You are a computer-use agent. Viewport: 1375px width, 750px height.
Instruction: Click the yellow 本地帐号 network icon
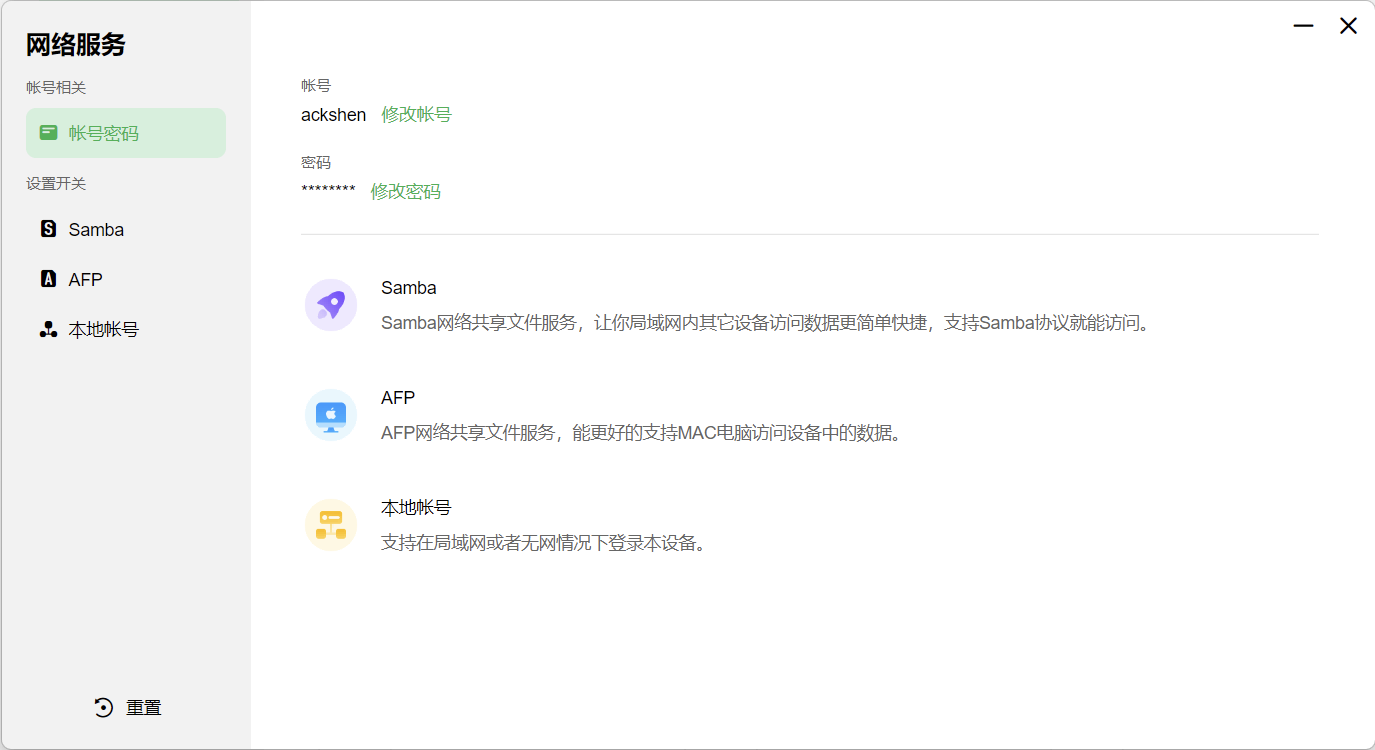(x=331, y=525)
